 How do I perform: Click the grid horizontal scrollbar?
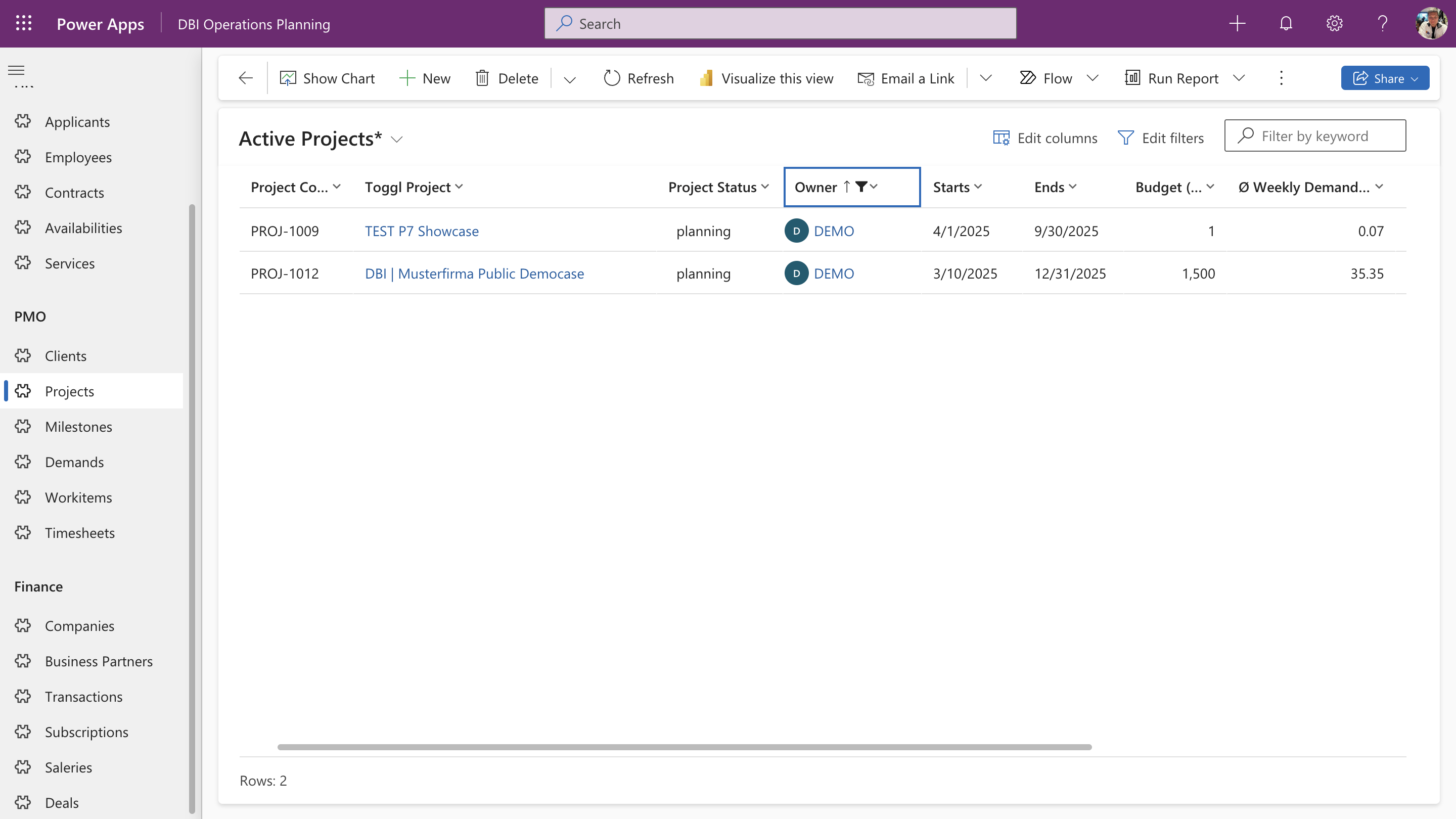pos(685,747)
